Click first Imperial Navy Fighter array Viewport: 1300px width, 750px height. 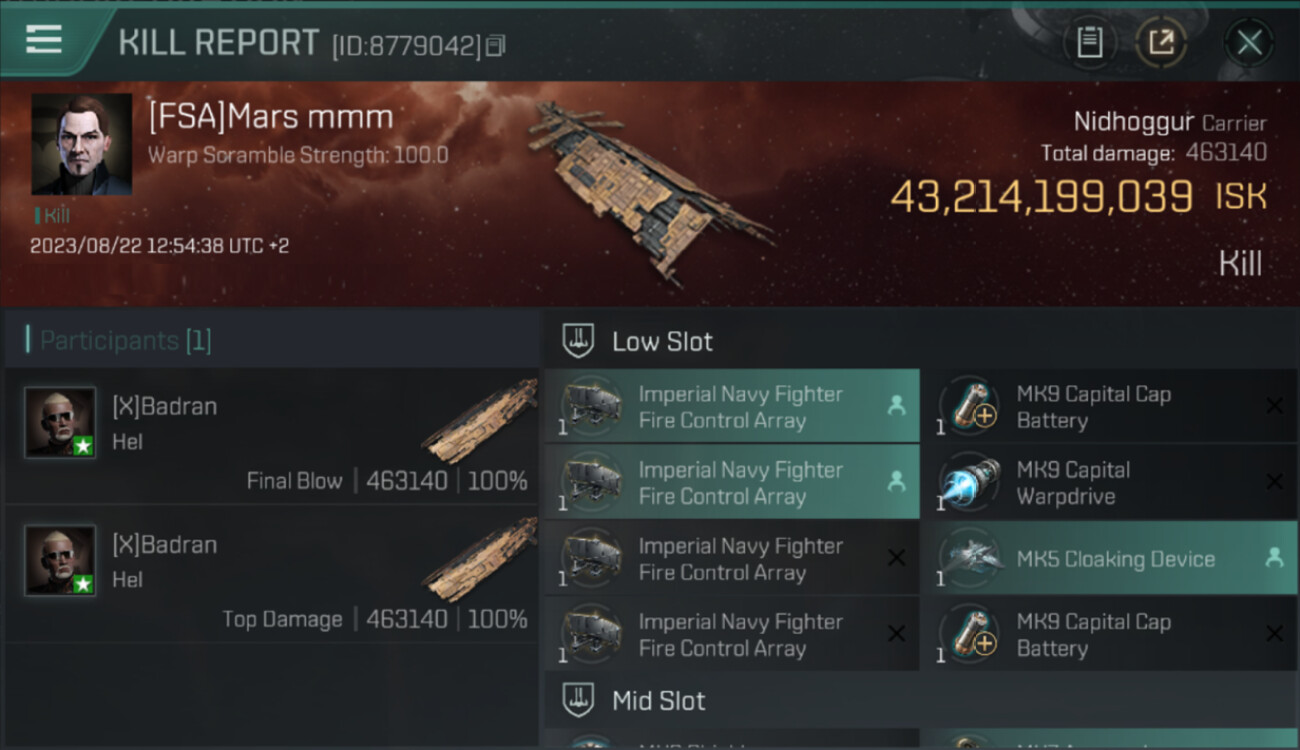click(x=740, y=407)
